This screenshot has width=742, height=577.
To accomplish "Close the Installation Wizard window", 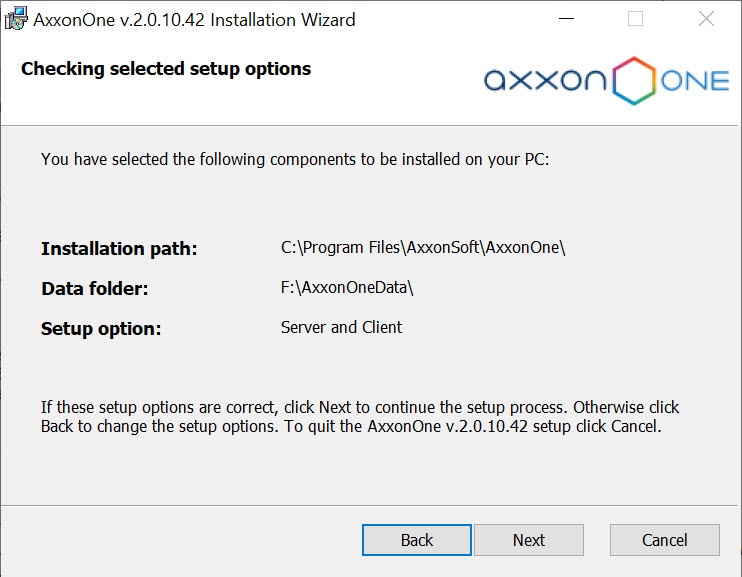I will pyautogui.click(x=706, y=19).
